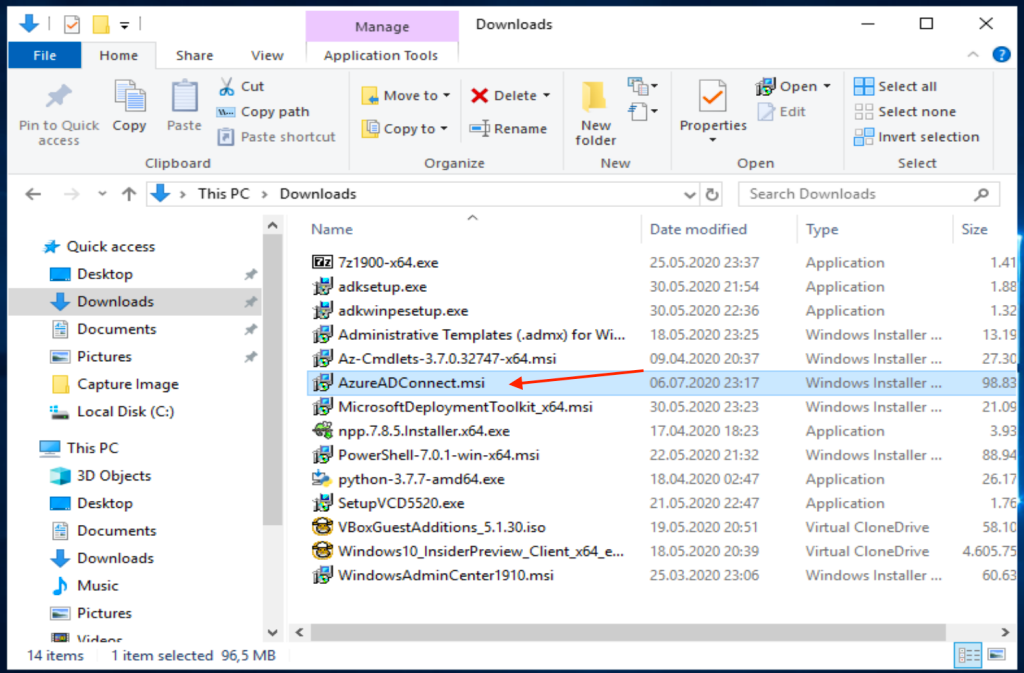Click the npp.7.8.5.Installer.x64.exe icon
Viewport: 1024px width, 673px height.
pos(323,431)
